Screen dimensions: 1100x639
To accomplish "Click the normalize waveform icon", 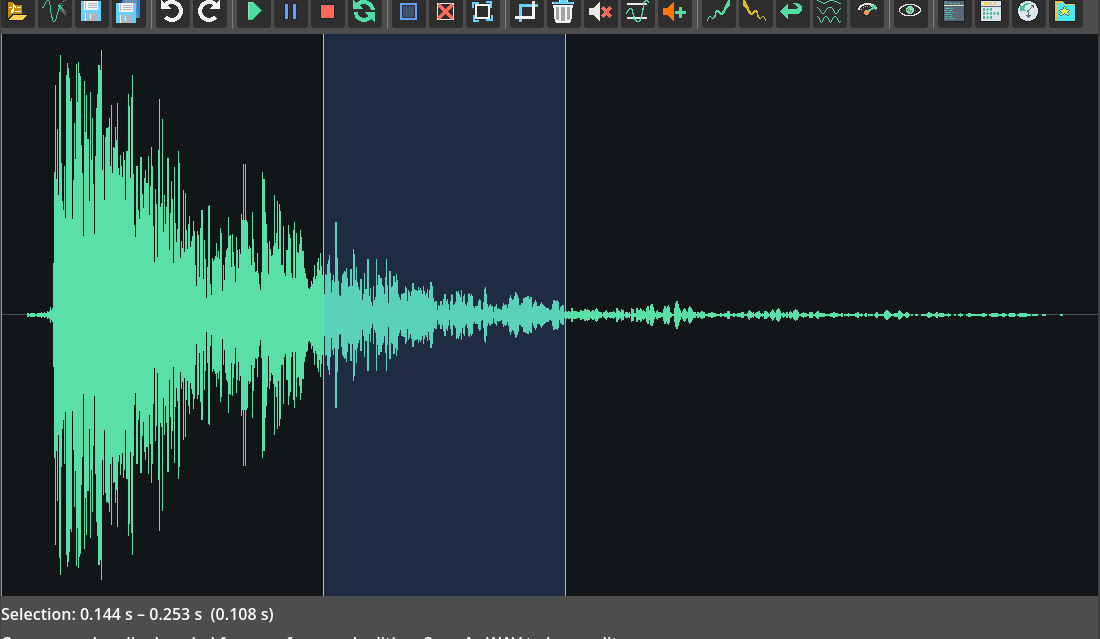I will (x=637, y=11).
